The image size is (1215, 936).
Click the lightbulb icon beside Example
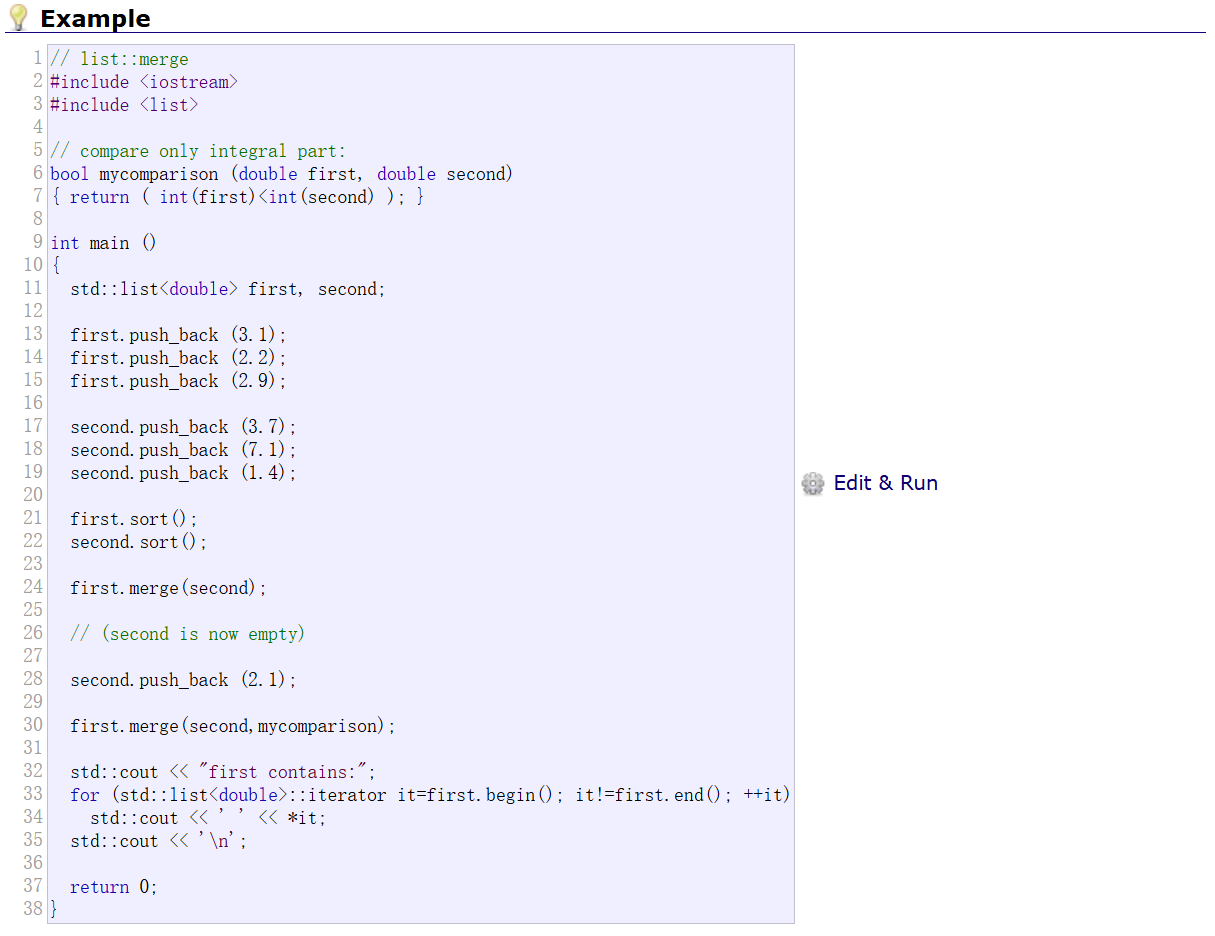click(18, 17)
